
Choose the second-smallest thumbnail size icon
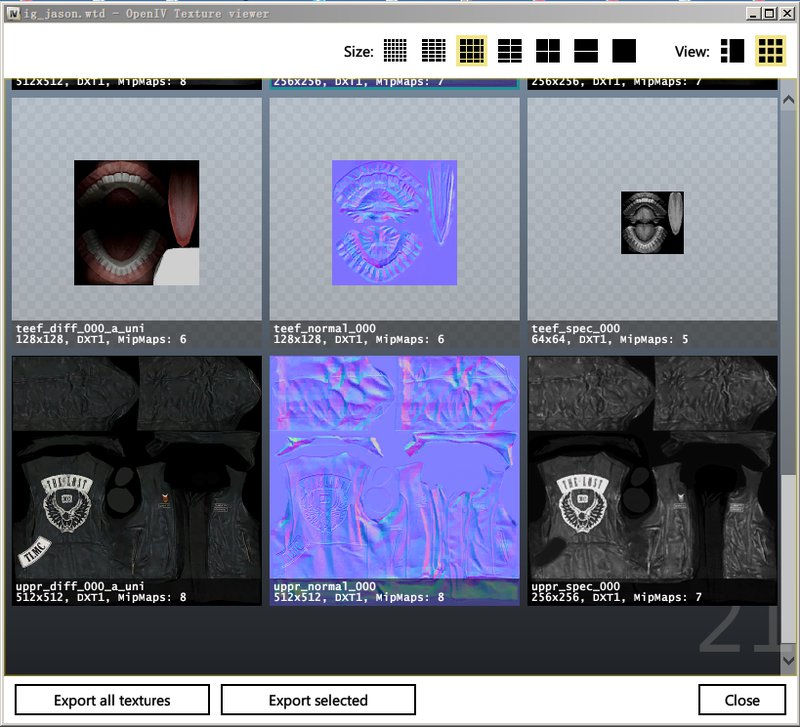point(434,51)
